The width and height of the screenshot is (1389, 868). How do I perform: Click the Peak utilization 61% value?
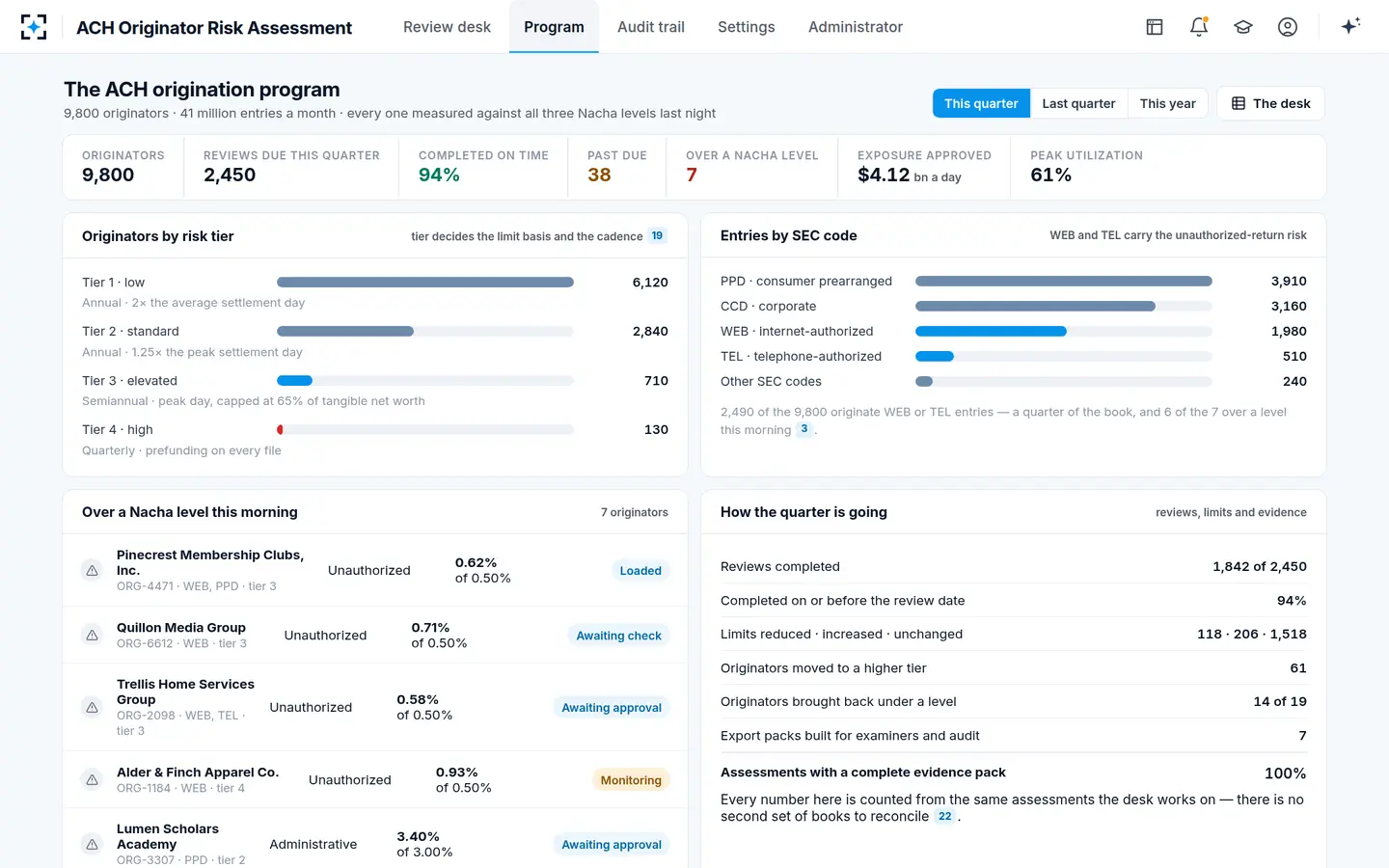tap(1051, 175)
